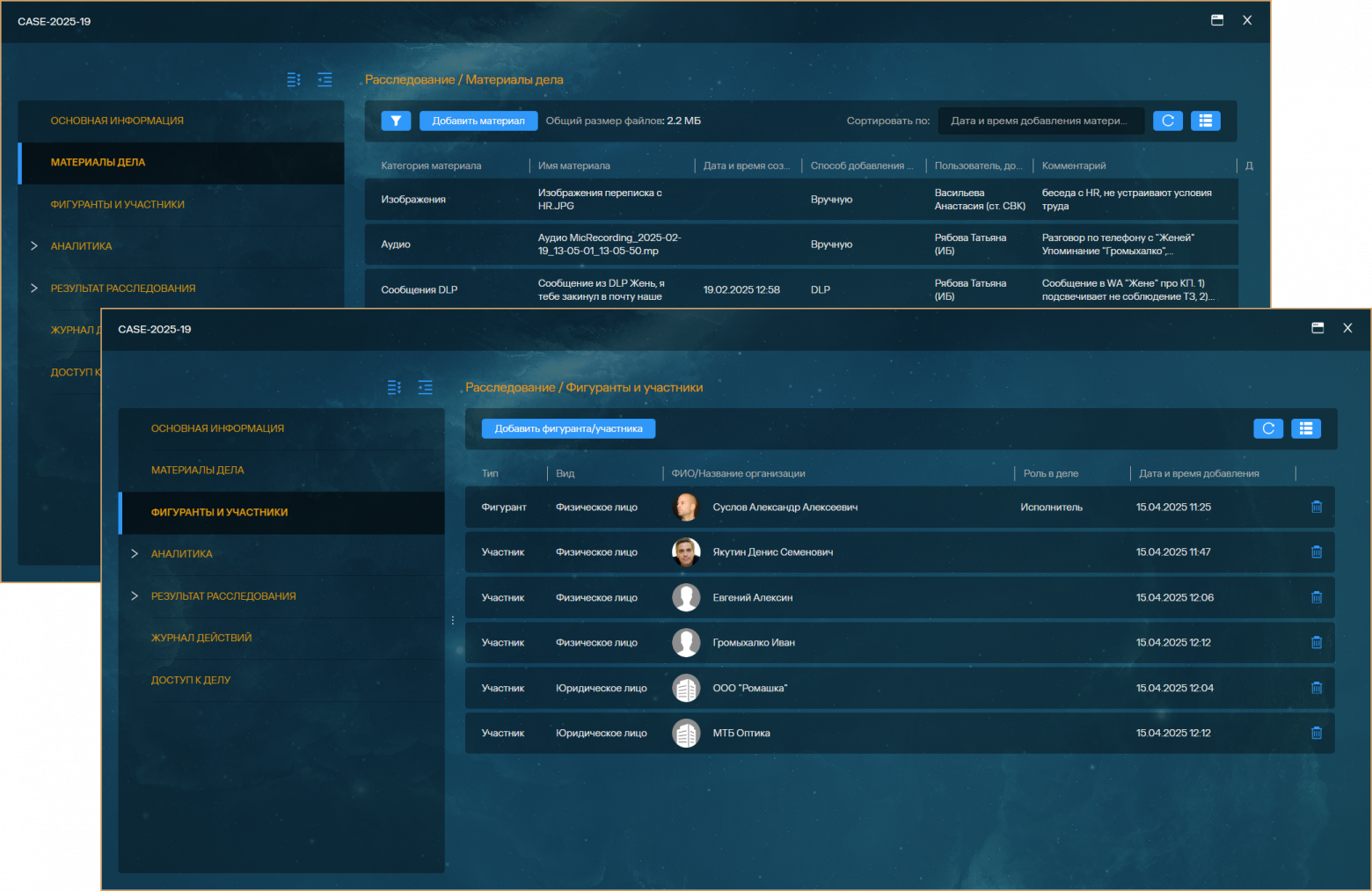1372x891 pixels.
Task: Expand Результат расследования in front window
Action: point(135,595)
